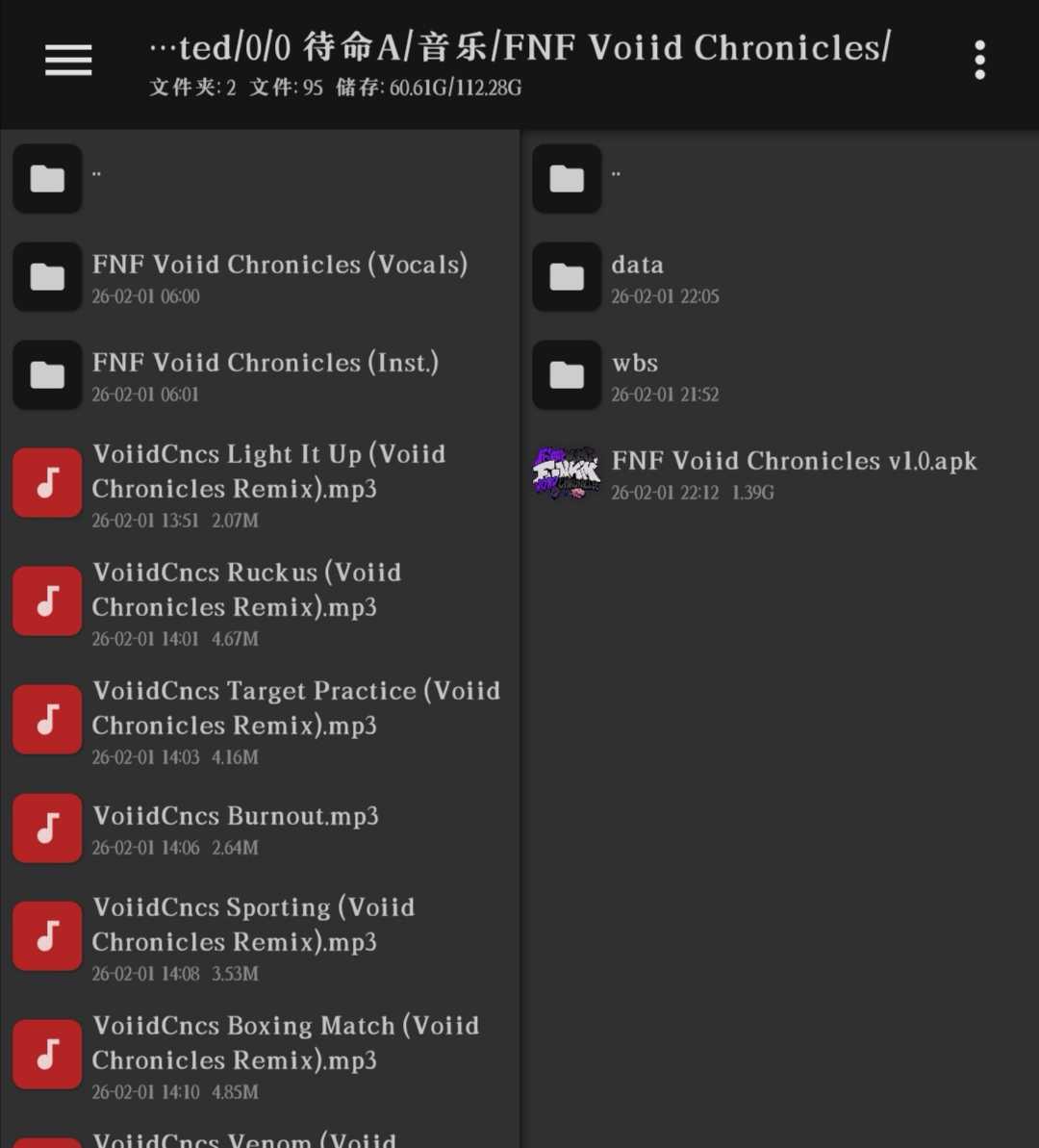The width and height of the screenshot is (1039, 1148).
Task: Tap the folder icon for wbs
Action: [567, 375]
